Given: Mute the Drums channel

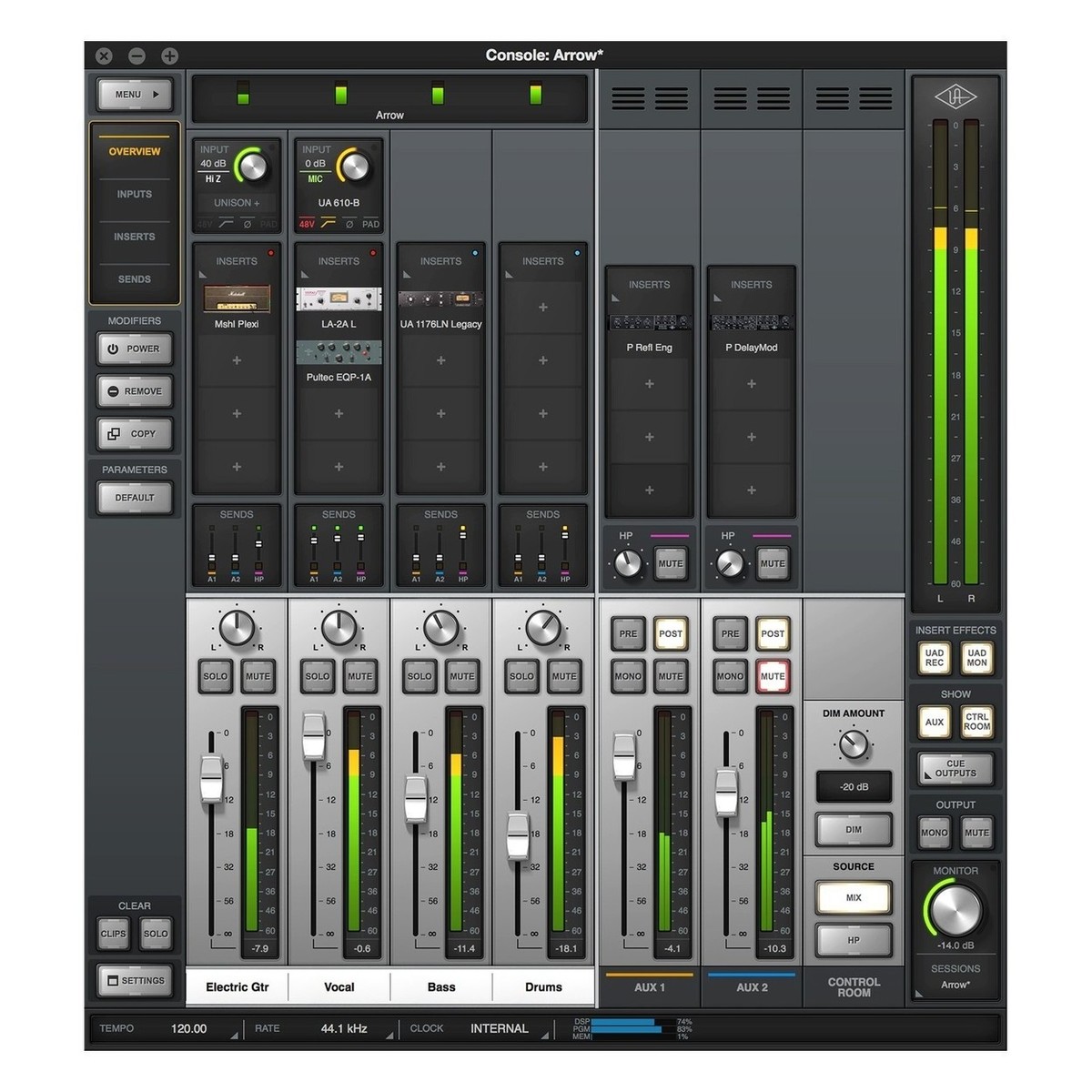Looking at the screenshot, I should [x=564, y=676].
